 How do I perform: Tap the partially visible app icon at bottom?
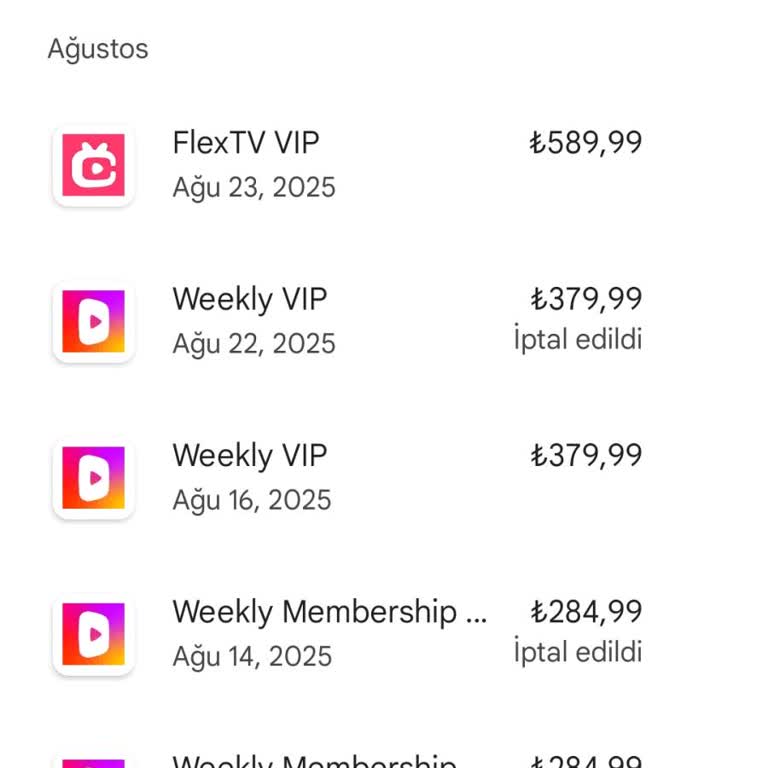[93, 761]
